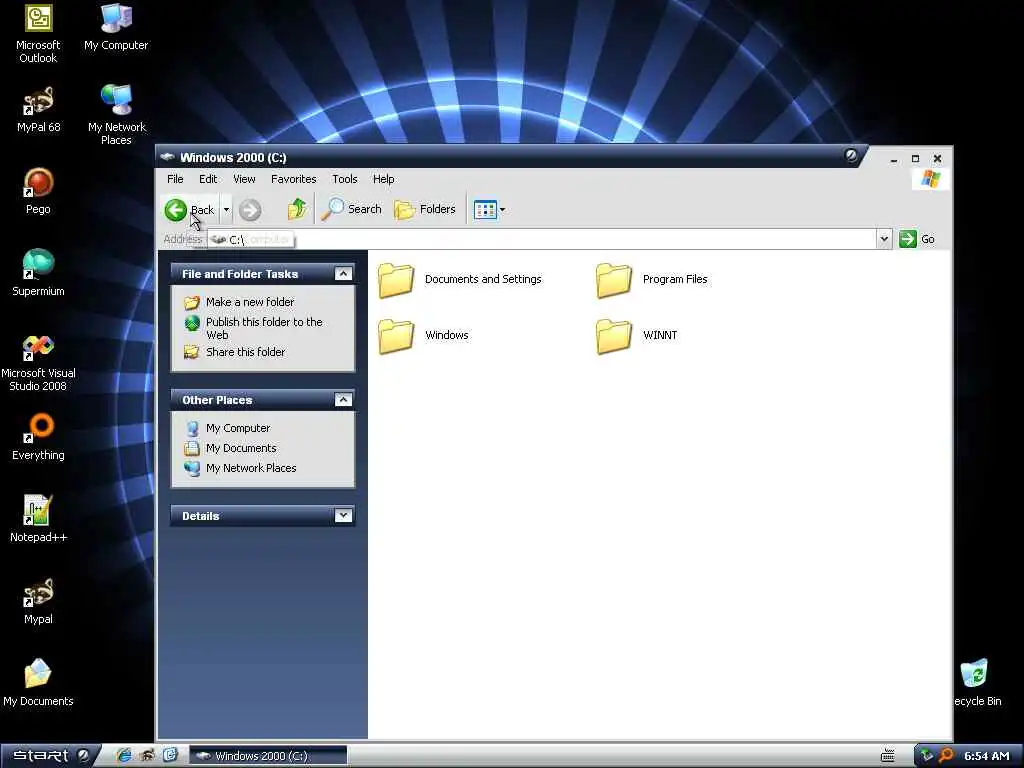
Task: Open the Search pane with magnifier
Action: tap(351, 209)
